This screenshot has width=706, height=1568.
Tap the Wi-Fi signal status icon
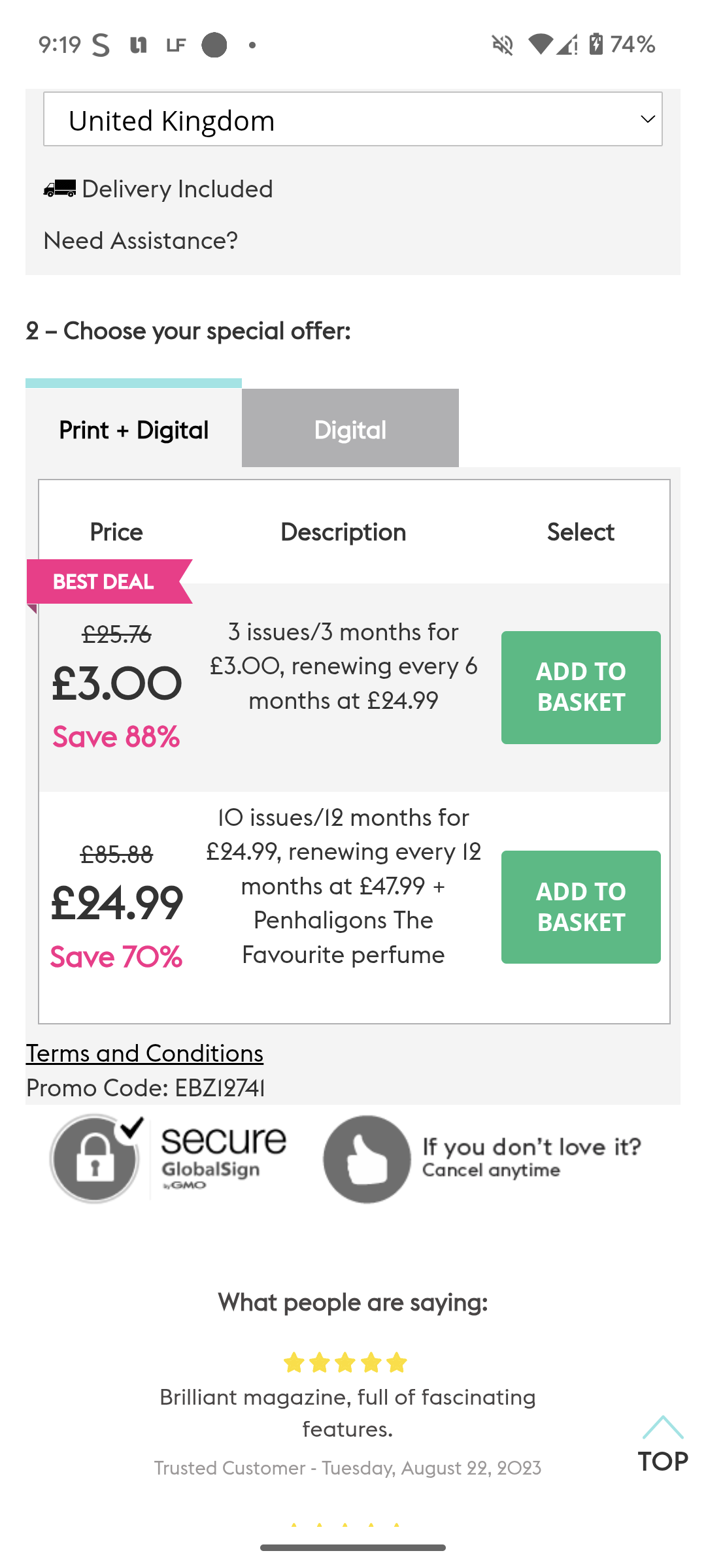(540, 44)
